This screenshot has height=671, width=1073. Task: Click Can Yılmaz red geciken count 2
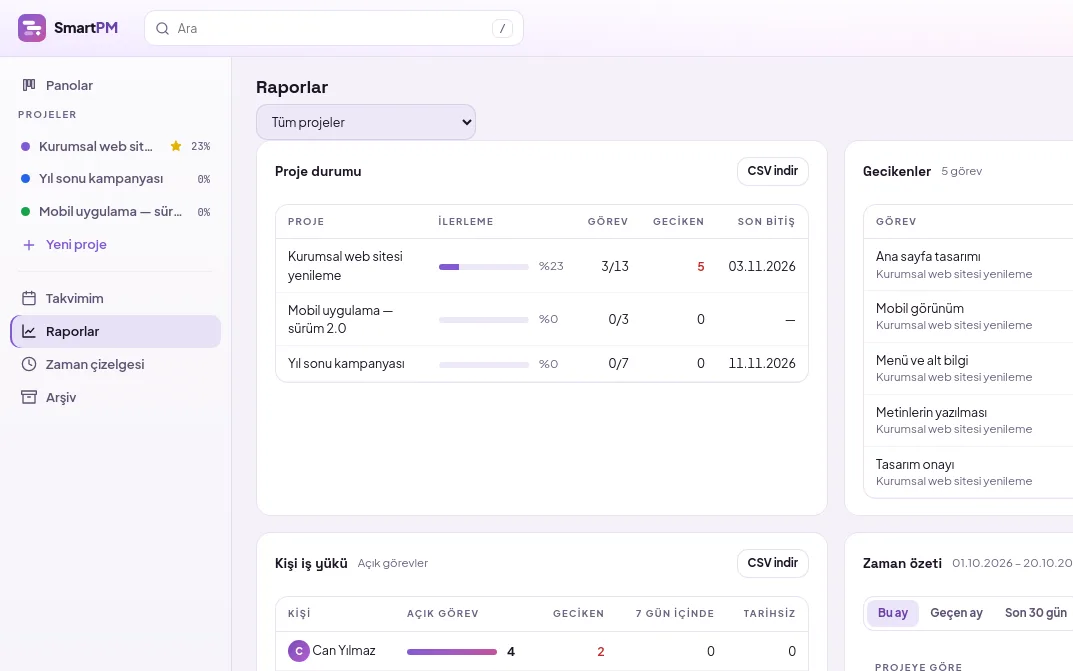601,652
